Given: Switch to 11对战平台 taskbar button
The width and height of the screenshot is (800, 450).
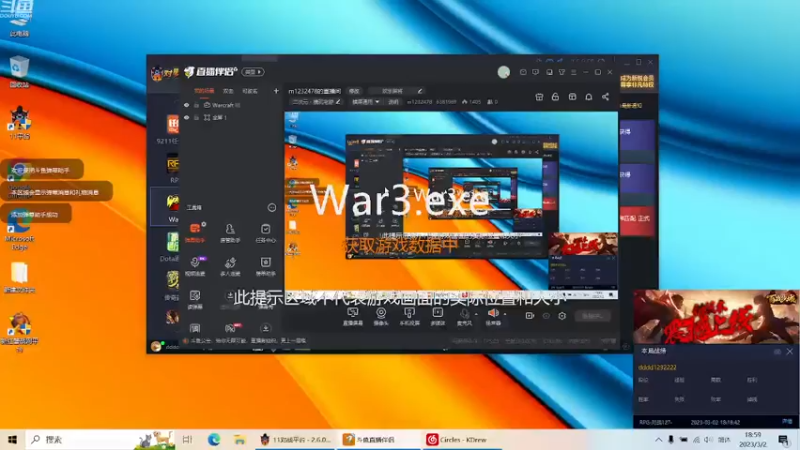Looking at the screenshot, I should [x=296, y=439].
